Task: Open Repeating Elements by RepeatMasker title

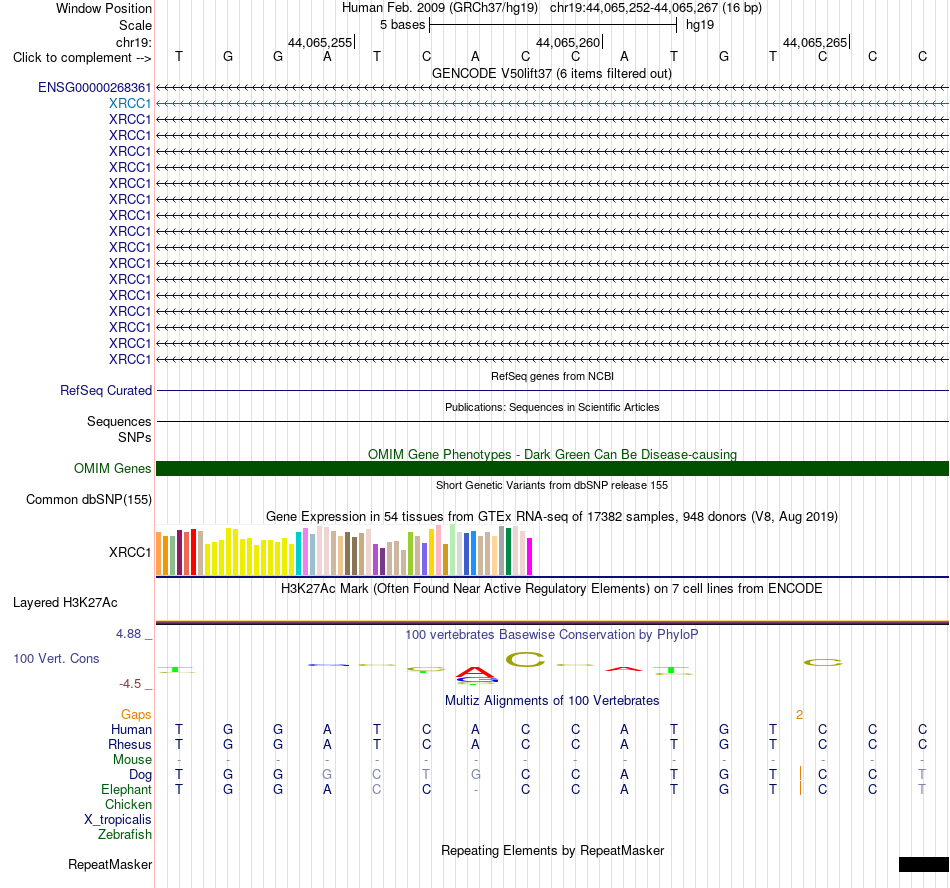Action: click(552, 850)
